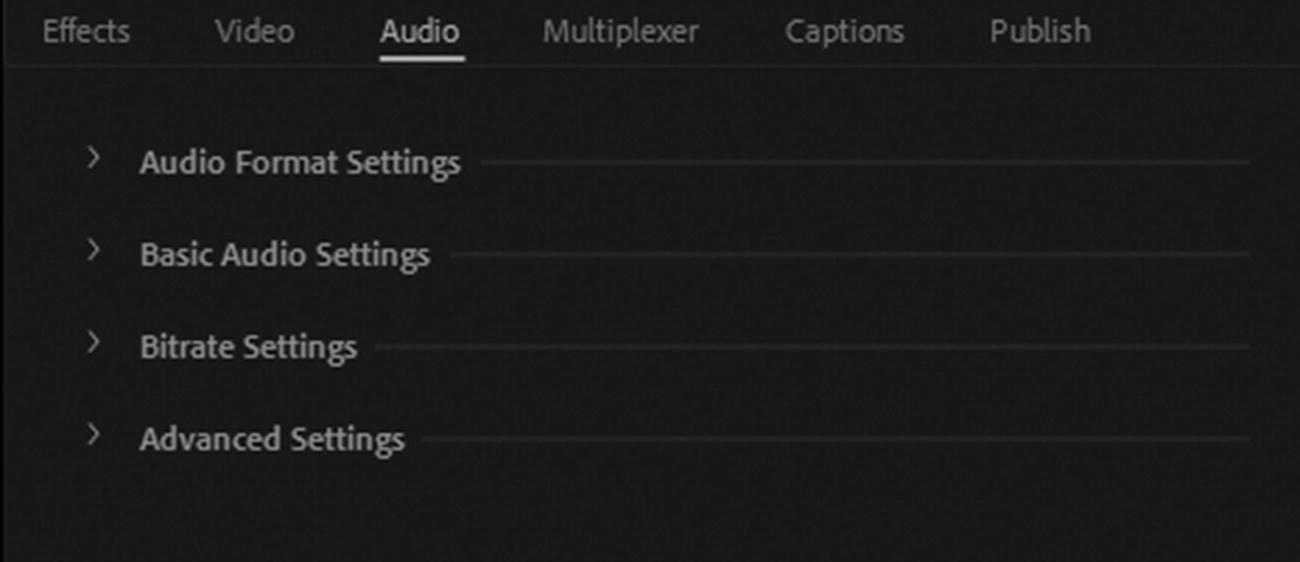
Task: Expand the Advanced Settings chevron
Action: [x=93, y=435]
